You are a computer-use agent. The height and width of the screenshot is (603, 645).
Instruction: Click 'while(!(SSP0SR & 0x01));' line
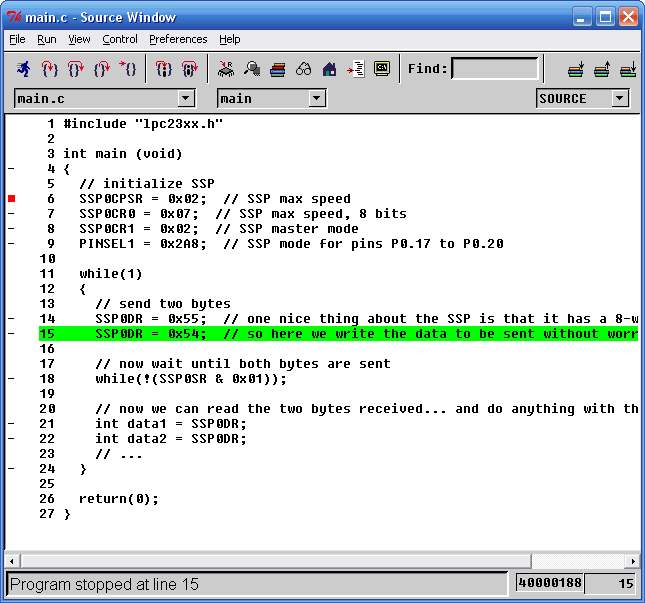pos(191,378)
